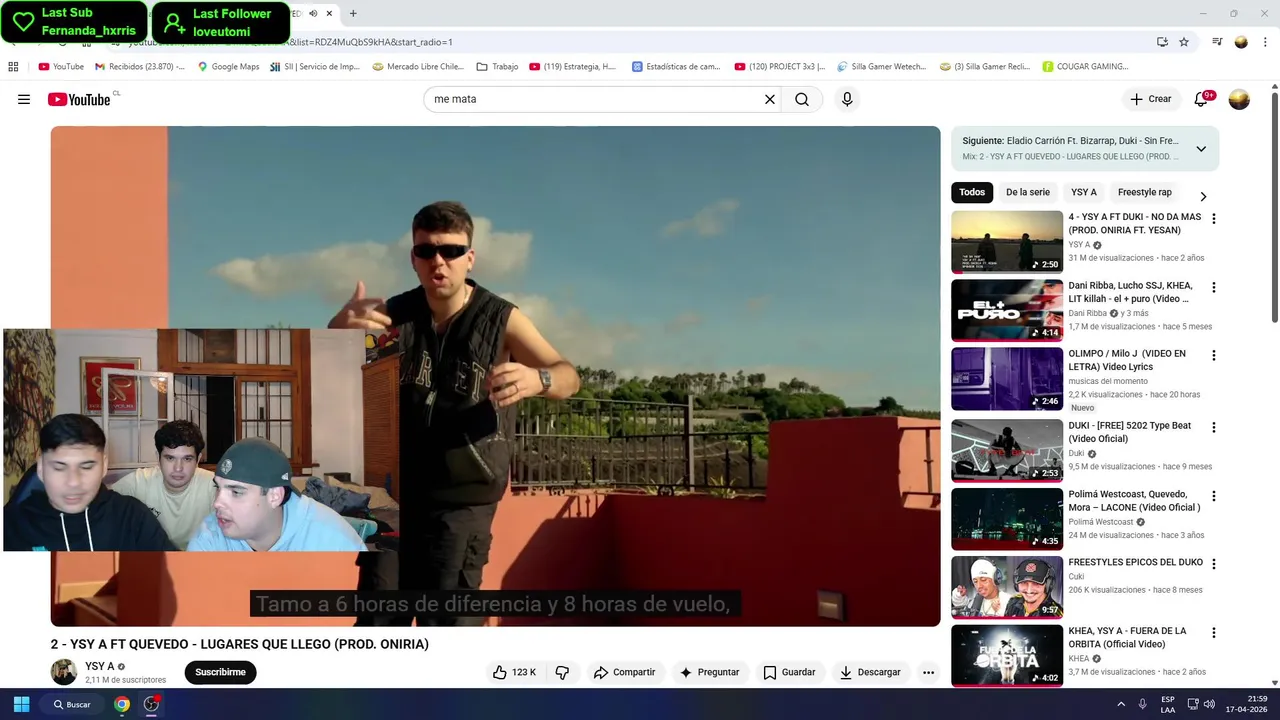
Task: Click the Preguntar button
Action: 709,672
